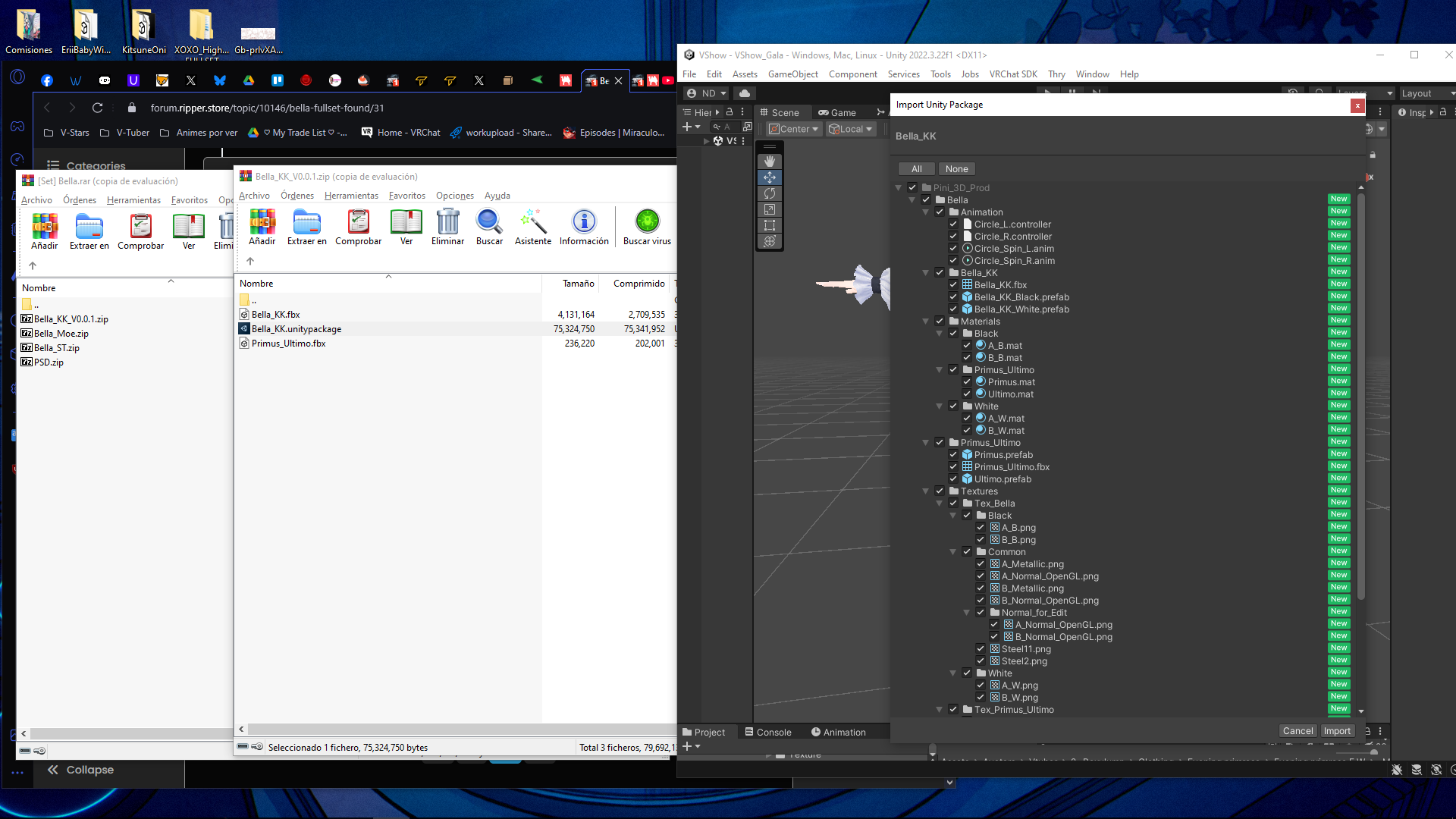This screenshot has width=1456, height=819.
Task: Select the Unity Rotate tool
Action: (x=770, y=193)
